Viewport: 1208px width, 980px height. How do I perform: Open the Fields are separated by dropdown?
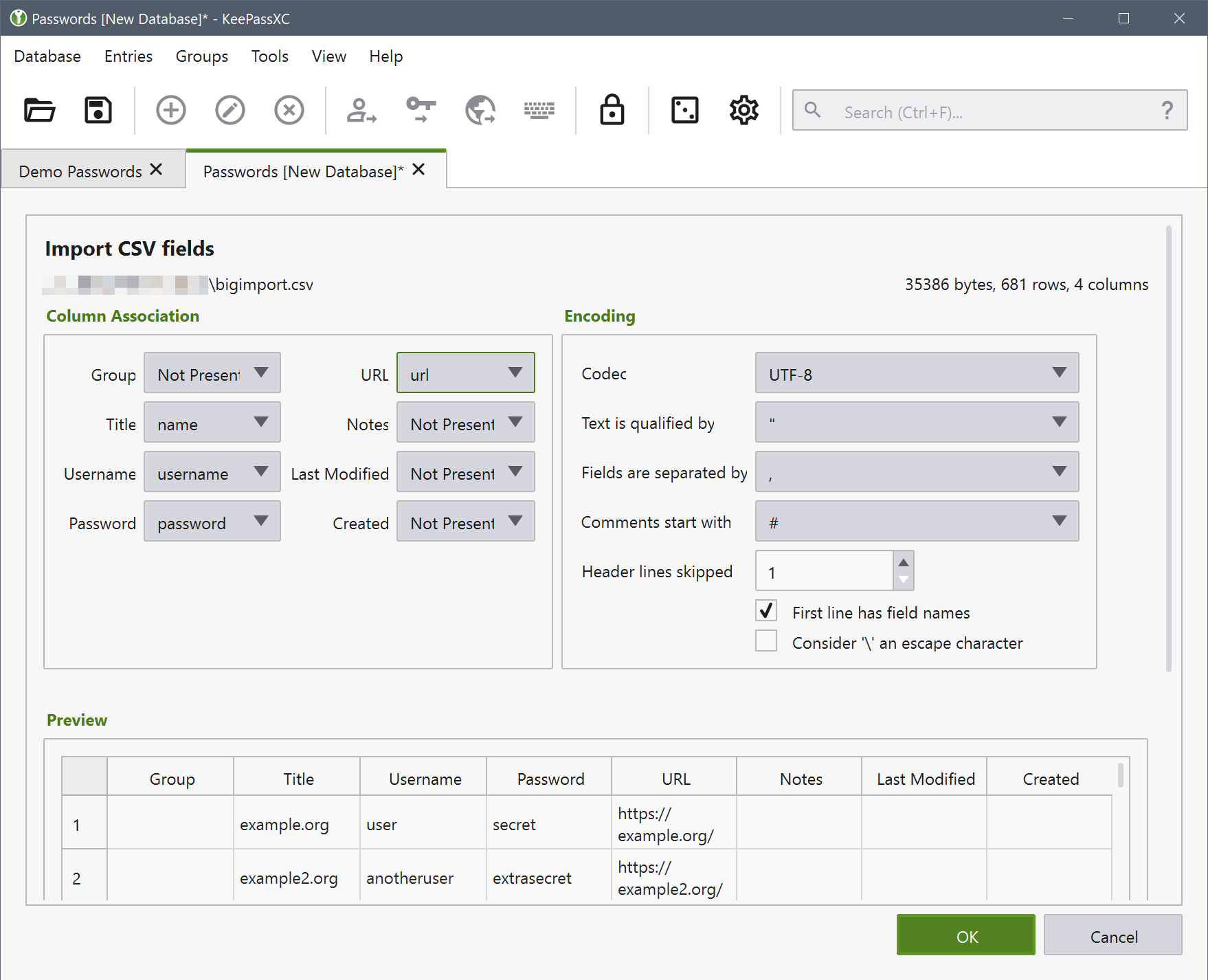click(x=916, y=472)
